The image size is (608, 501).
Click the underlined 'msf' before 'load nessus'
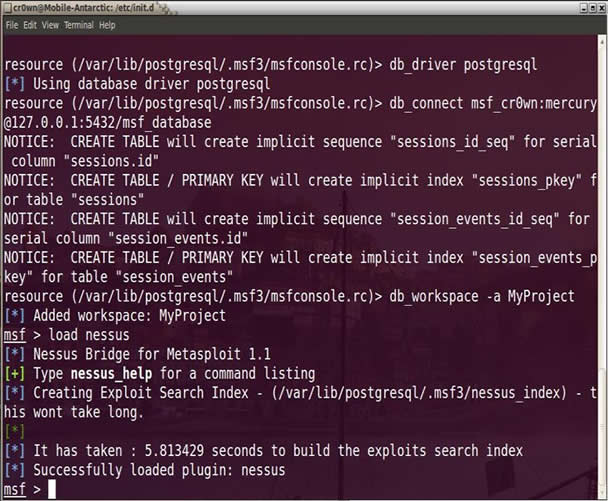[x=15, y=335]
